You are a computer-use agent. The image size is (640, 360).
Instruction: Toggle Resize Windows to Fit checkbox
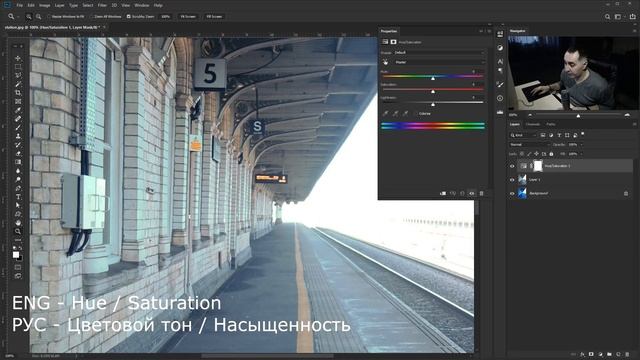point(49,17)
